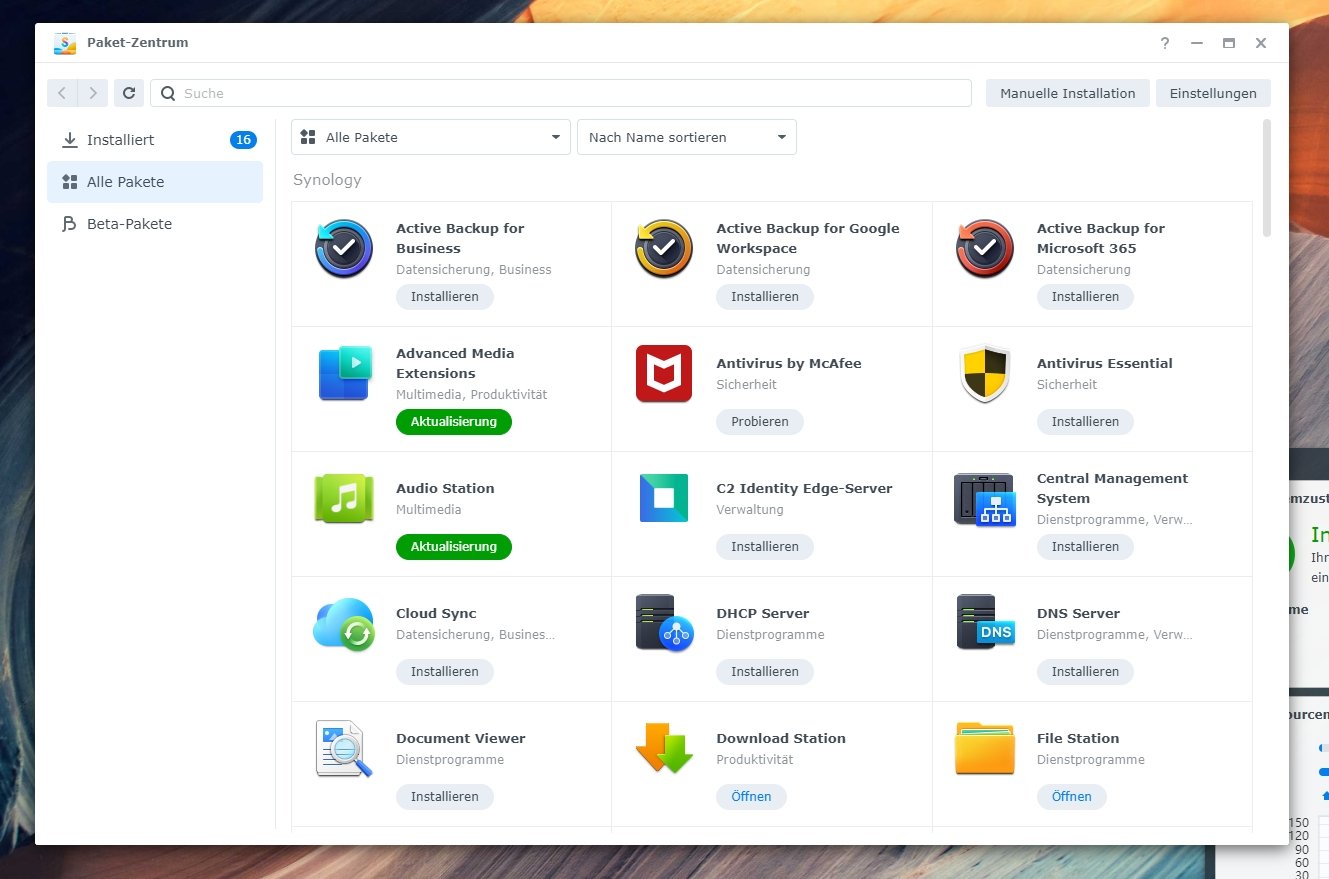This screenshot has height=879, width=1329.
Task: Open the File Station folder icon
Action: coord(983,748)
